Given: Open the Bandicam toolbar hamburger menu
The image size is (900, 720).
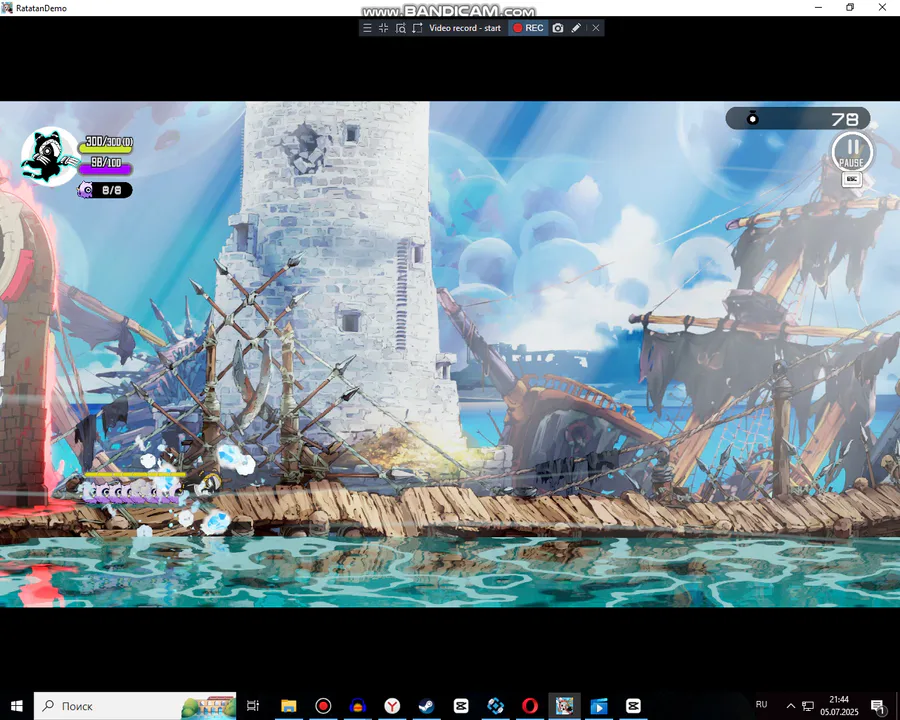Looking at the screenshot, I should coord(367,28).
